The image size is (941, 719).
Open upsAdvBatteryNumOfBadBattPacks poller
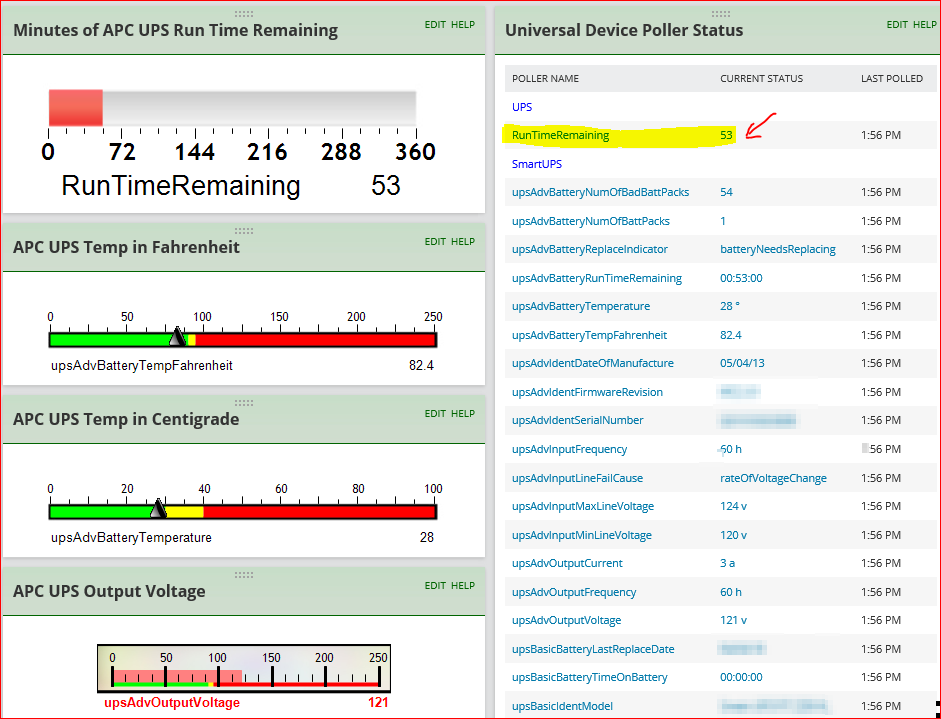pos(600,193)
